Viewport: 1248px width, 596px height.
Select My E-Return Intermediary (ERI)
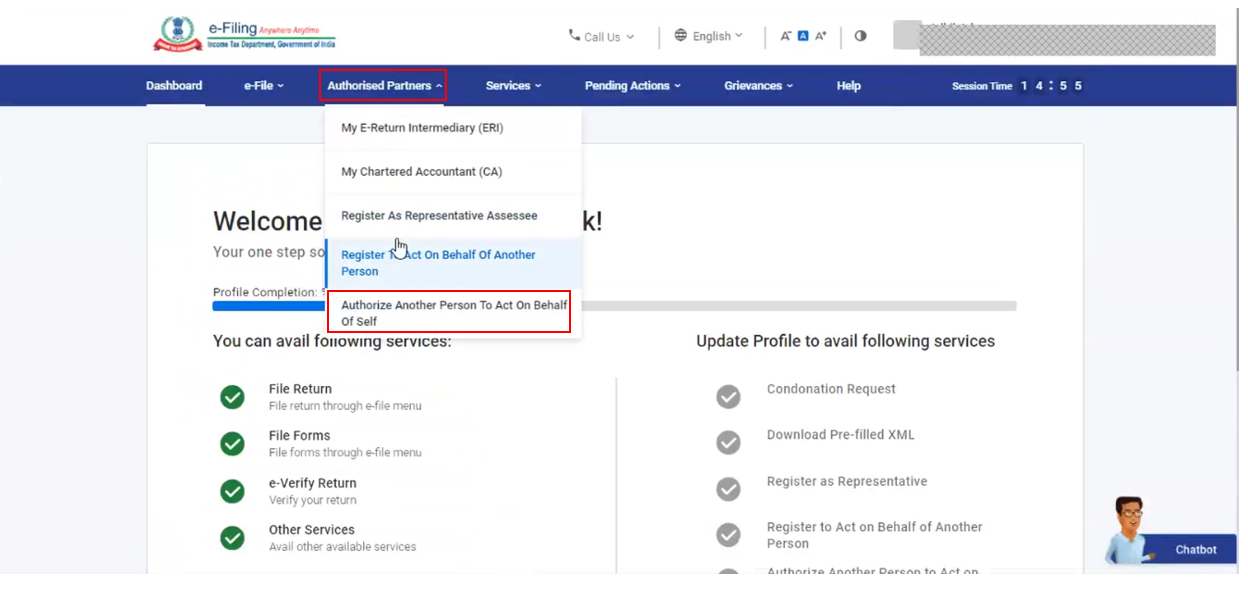pyautogui.click(x=422, y=128)
